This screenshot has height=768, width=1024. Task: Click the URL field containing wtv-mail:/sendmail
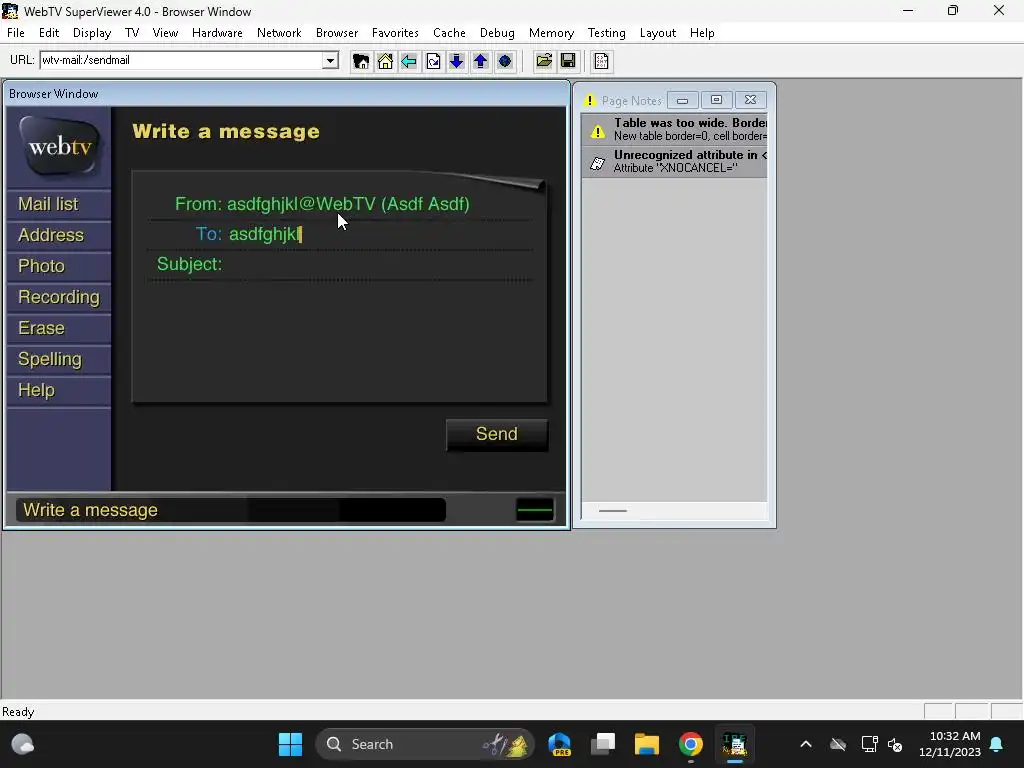tap(182, 61)
